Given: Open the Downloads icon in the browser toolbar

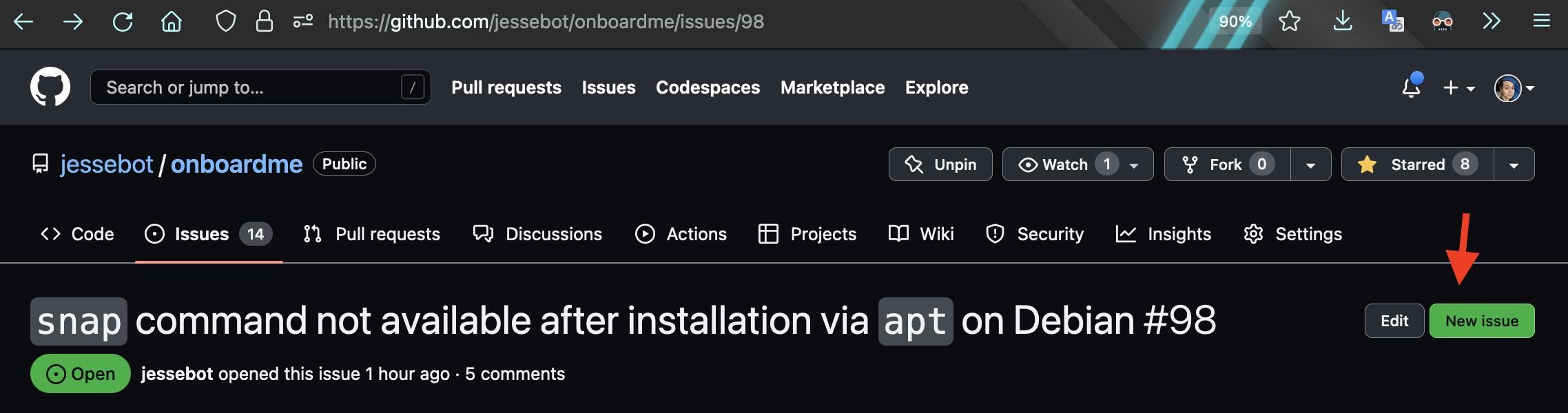Looking at the screenshot, I should click(1341, 21).
